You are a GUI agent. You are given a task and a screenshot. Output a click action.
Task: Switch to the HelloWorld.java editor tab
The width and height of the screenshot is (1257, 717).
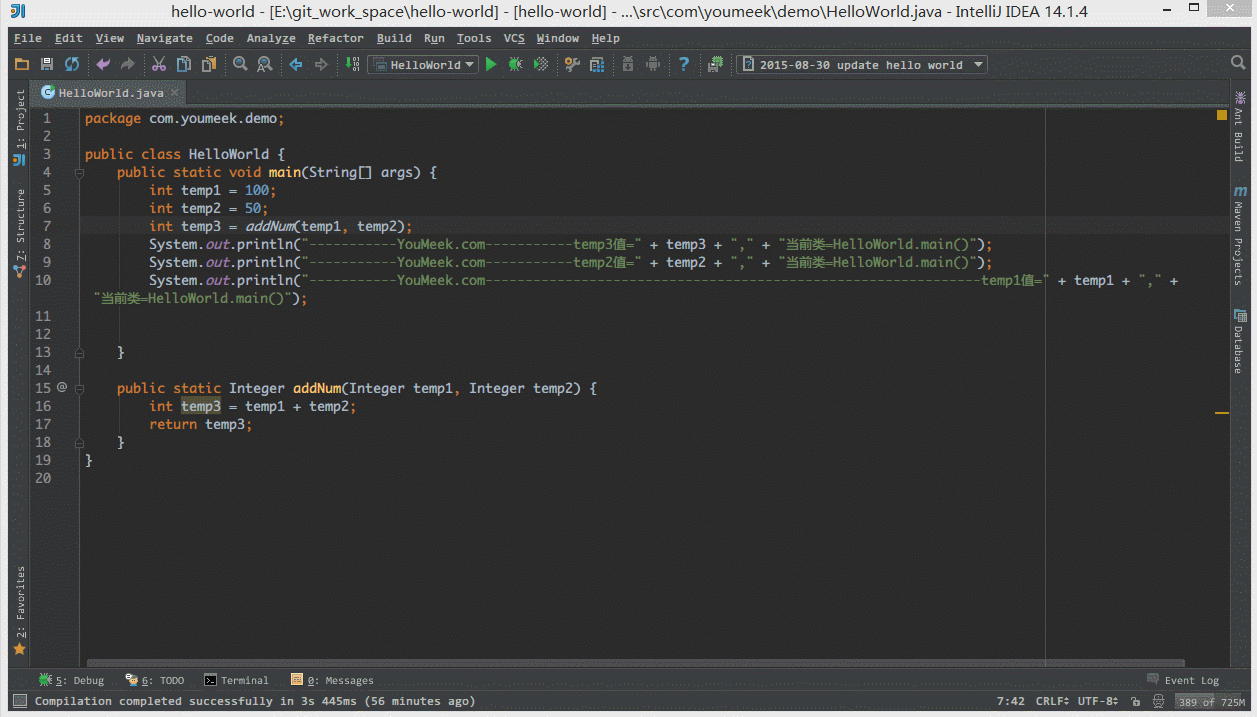[103, 91]
